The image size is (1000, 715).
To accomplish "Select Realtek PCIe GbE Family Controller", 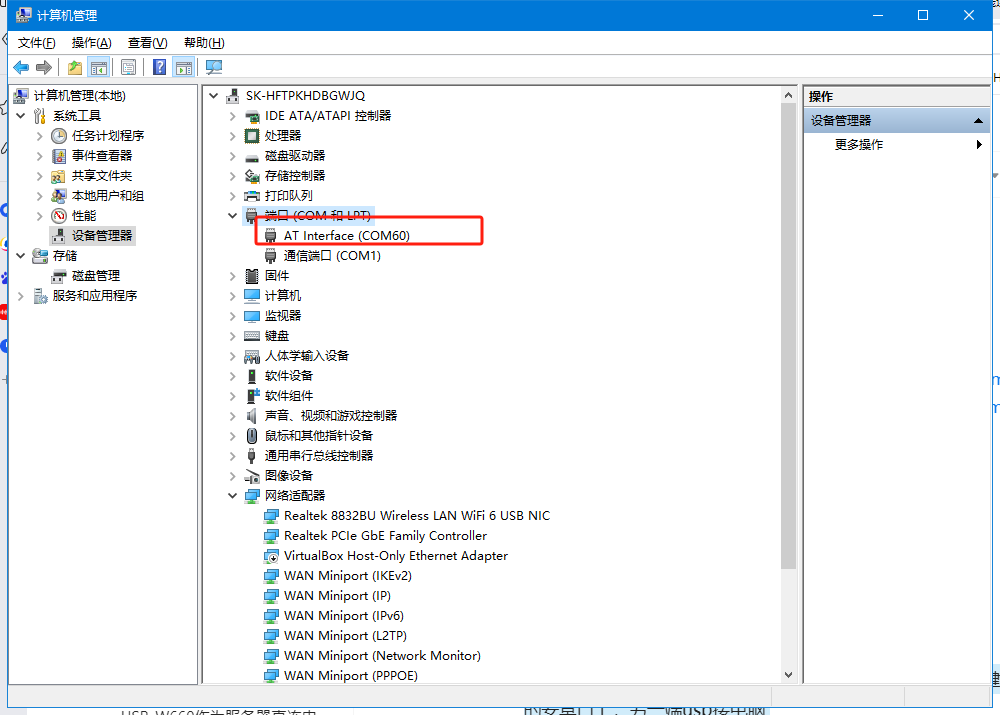I will point(385,536).
